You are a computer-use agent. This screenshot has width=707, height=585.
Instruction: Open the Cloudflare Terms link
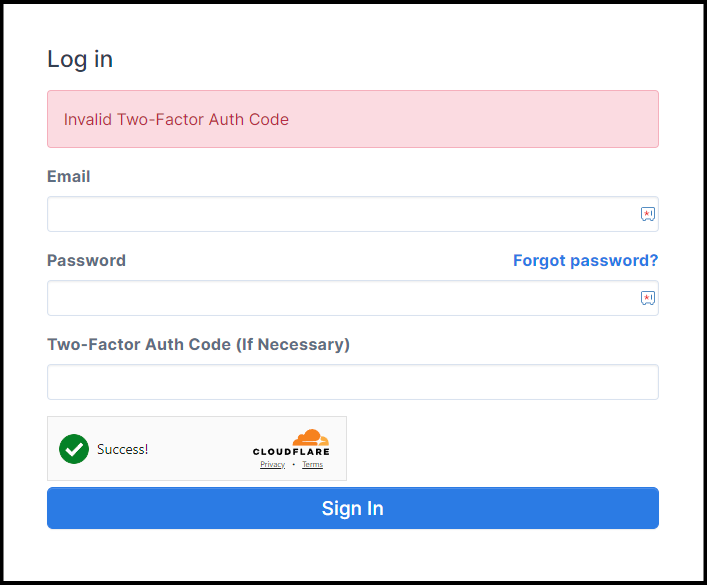(312, 465)
